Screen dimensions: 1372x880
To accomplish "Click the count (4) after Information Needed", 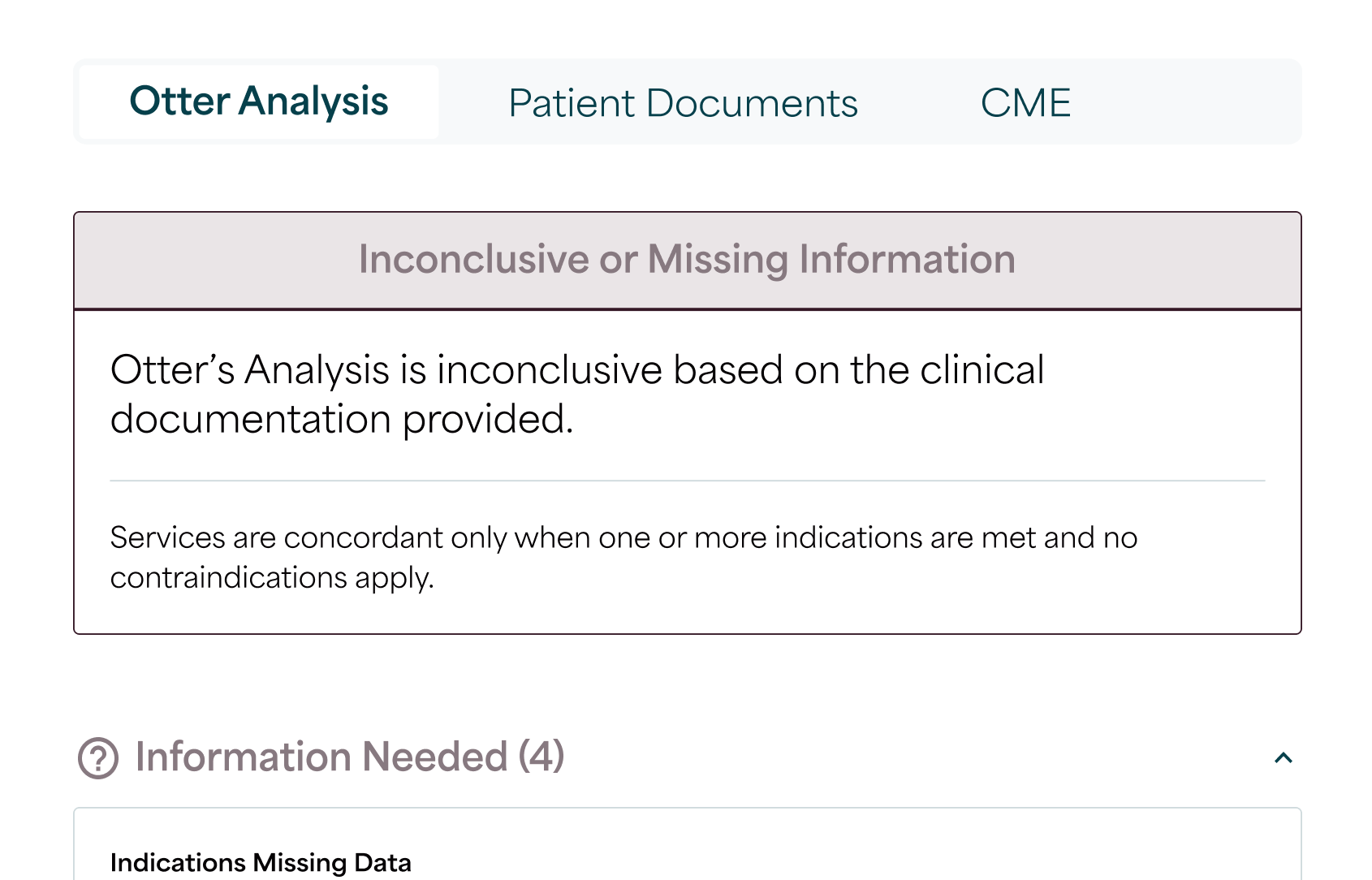I will (x=541, y=757).
